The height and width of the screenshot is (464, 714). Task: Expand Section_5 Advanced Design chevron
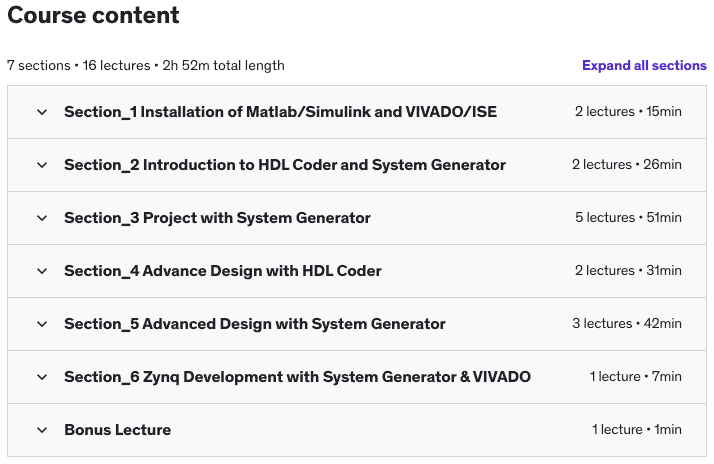42,324
